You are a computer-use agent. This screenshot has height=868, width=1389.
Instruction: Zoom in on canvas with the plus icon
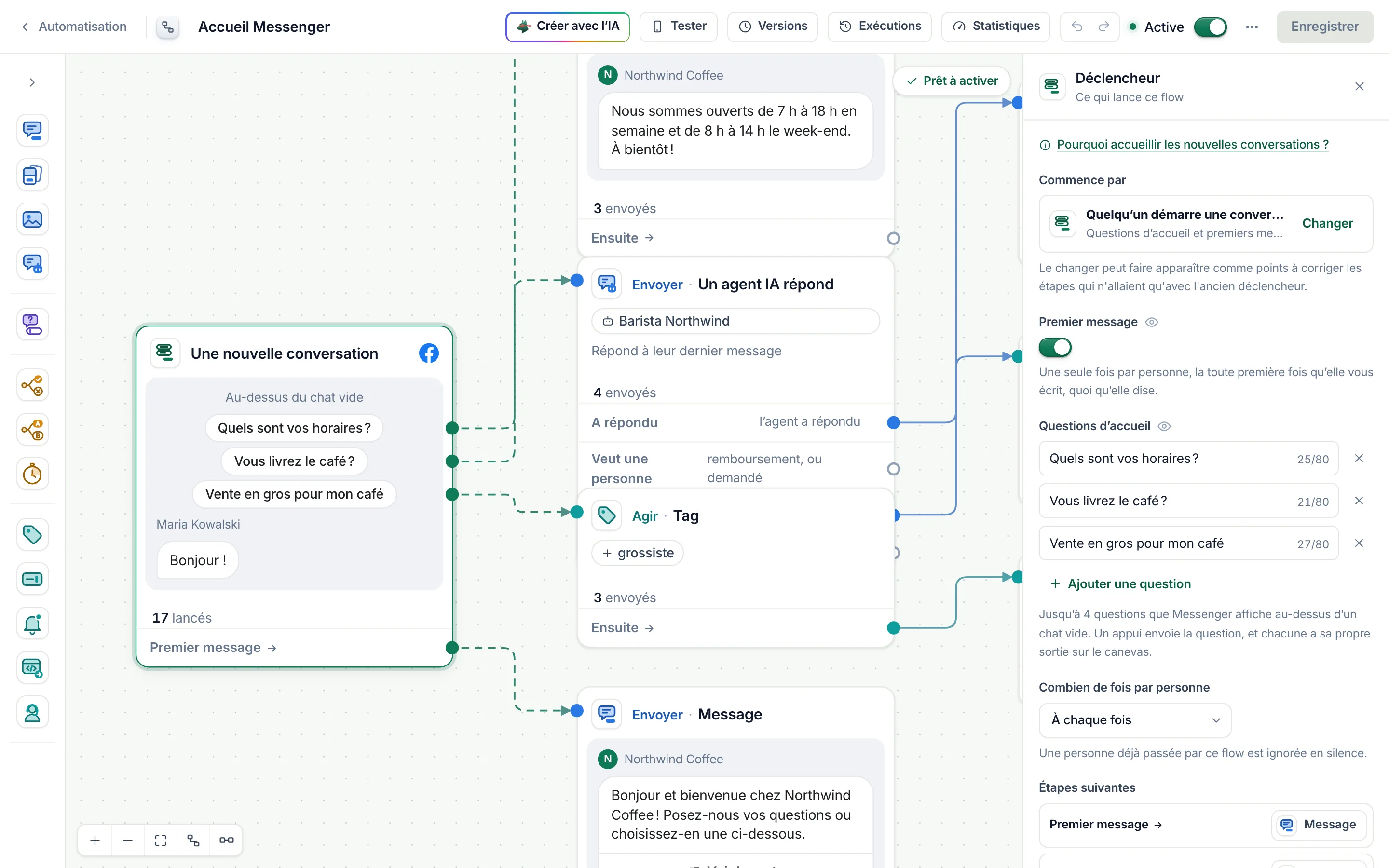[95, 841]
